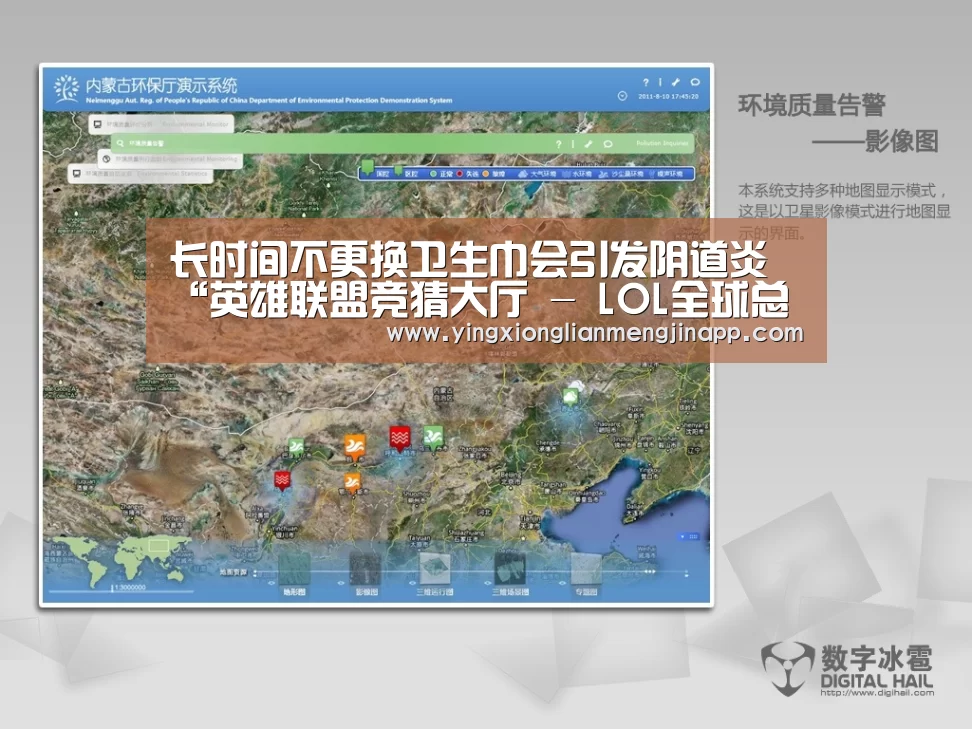Open the Environmental Monitoring menu card
The image size is (972, 729).
pyautogui.click(x=170, y=159)
